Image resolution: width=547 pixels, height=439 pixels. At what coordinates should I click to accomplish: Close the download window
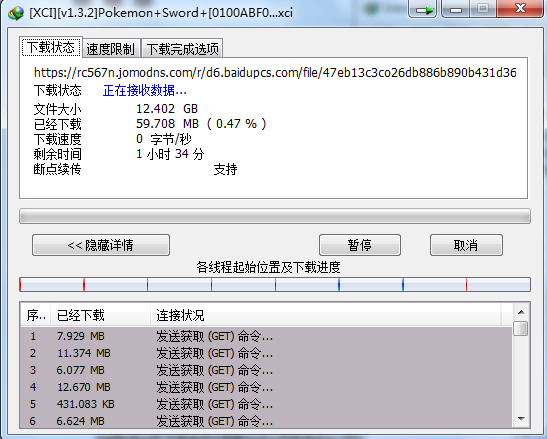point(520,9)
